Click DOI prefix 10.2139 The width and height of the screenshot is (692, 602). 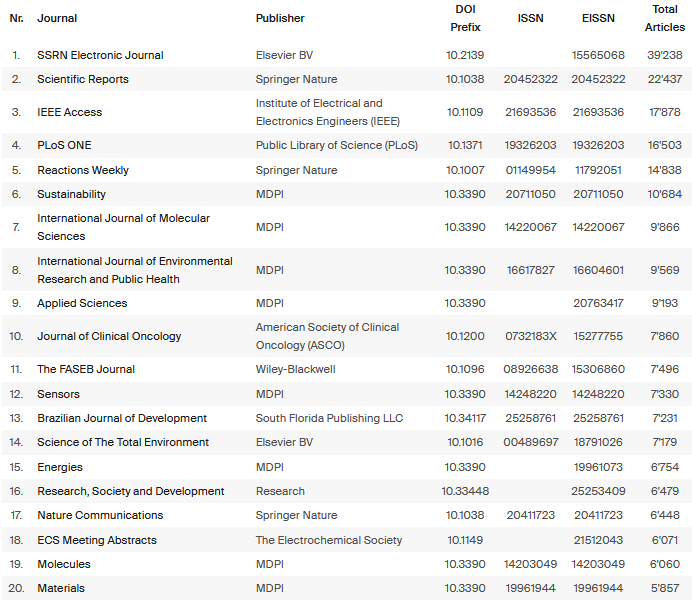(465, 55)
